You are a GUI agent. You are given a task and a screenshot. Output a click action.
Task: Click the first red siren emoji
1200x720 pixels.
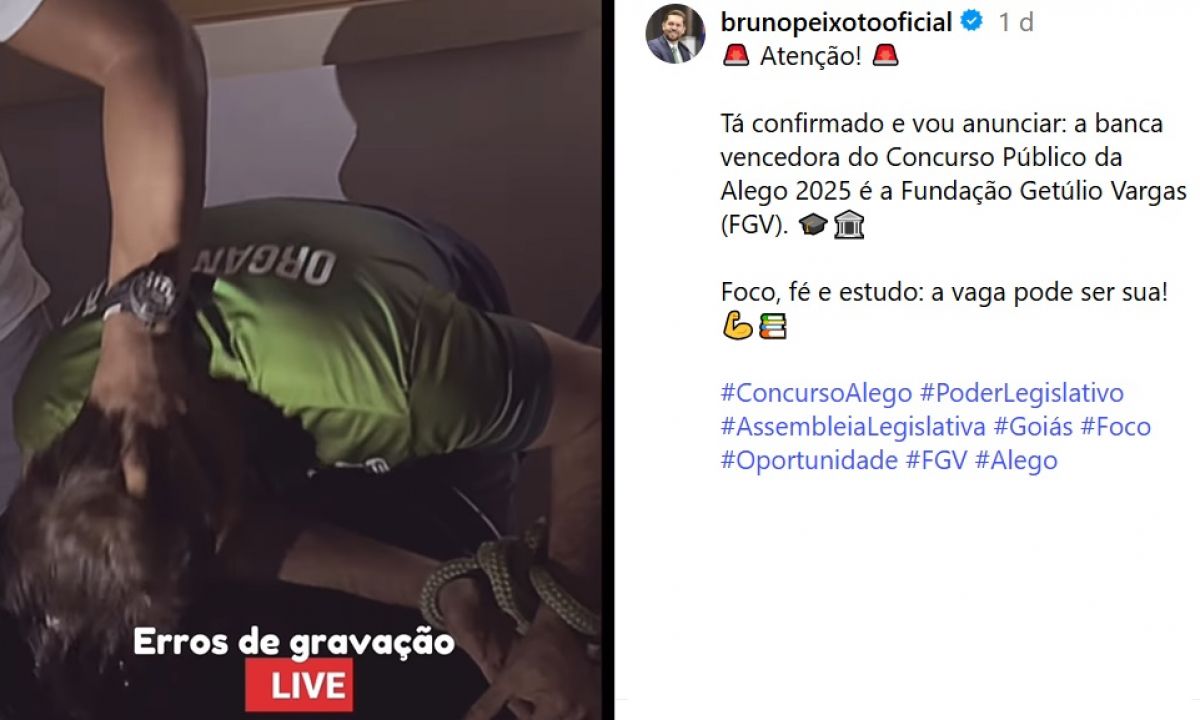coord(735,56)
